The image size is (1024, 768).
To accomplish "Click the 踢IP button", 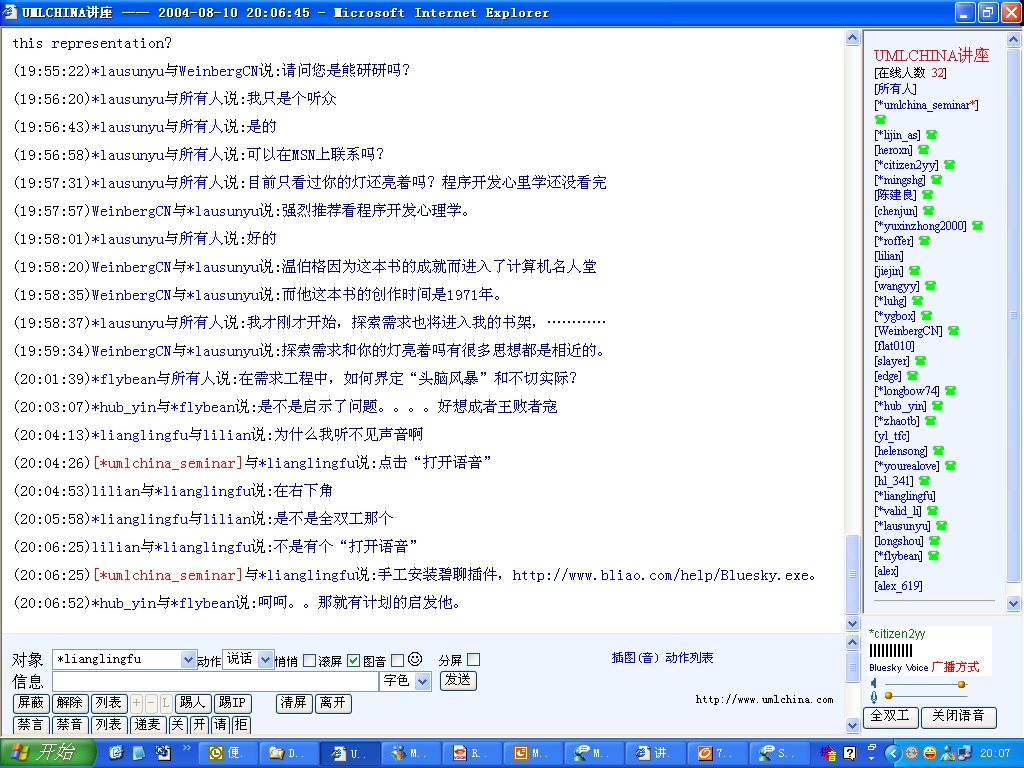I will point(232,703).
